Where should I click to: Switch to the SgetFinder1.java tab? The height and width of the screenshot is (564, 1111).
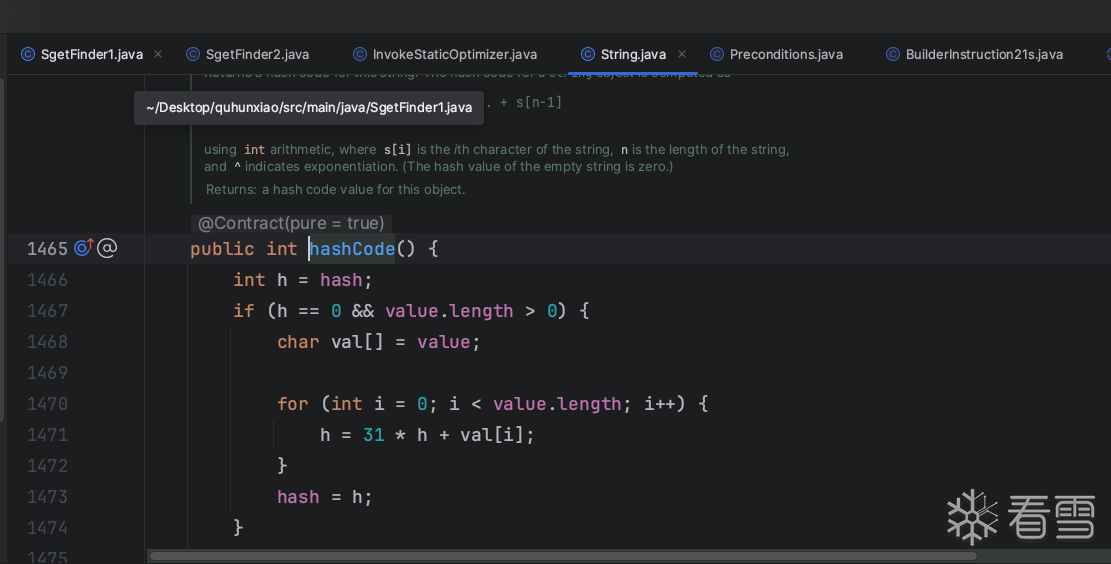click(91, 55)
